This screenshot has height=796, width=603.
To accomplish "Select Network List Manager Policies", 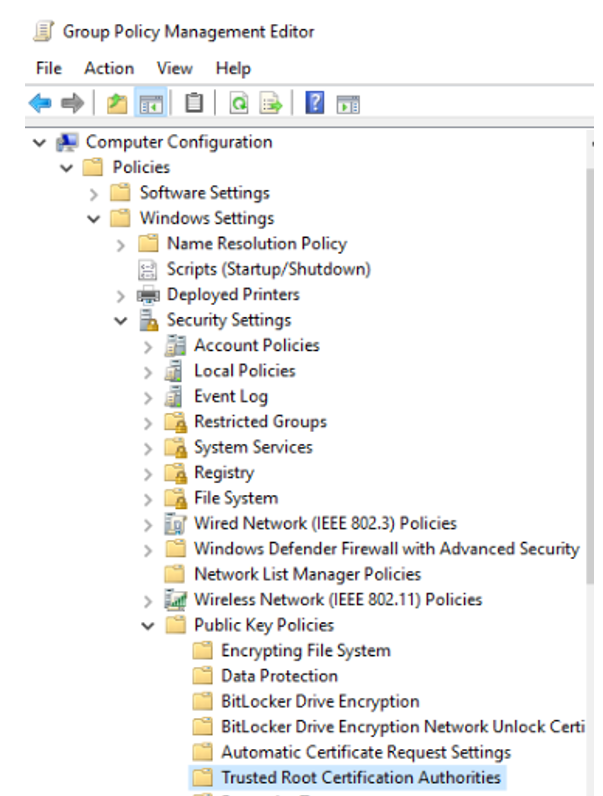I will [x=307, y=574].
